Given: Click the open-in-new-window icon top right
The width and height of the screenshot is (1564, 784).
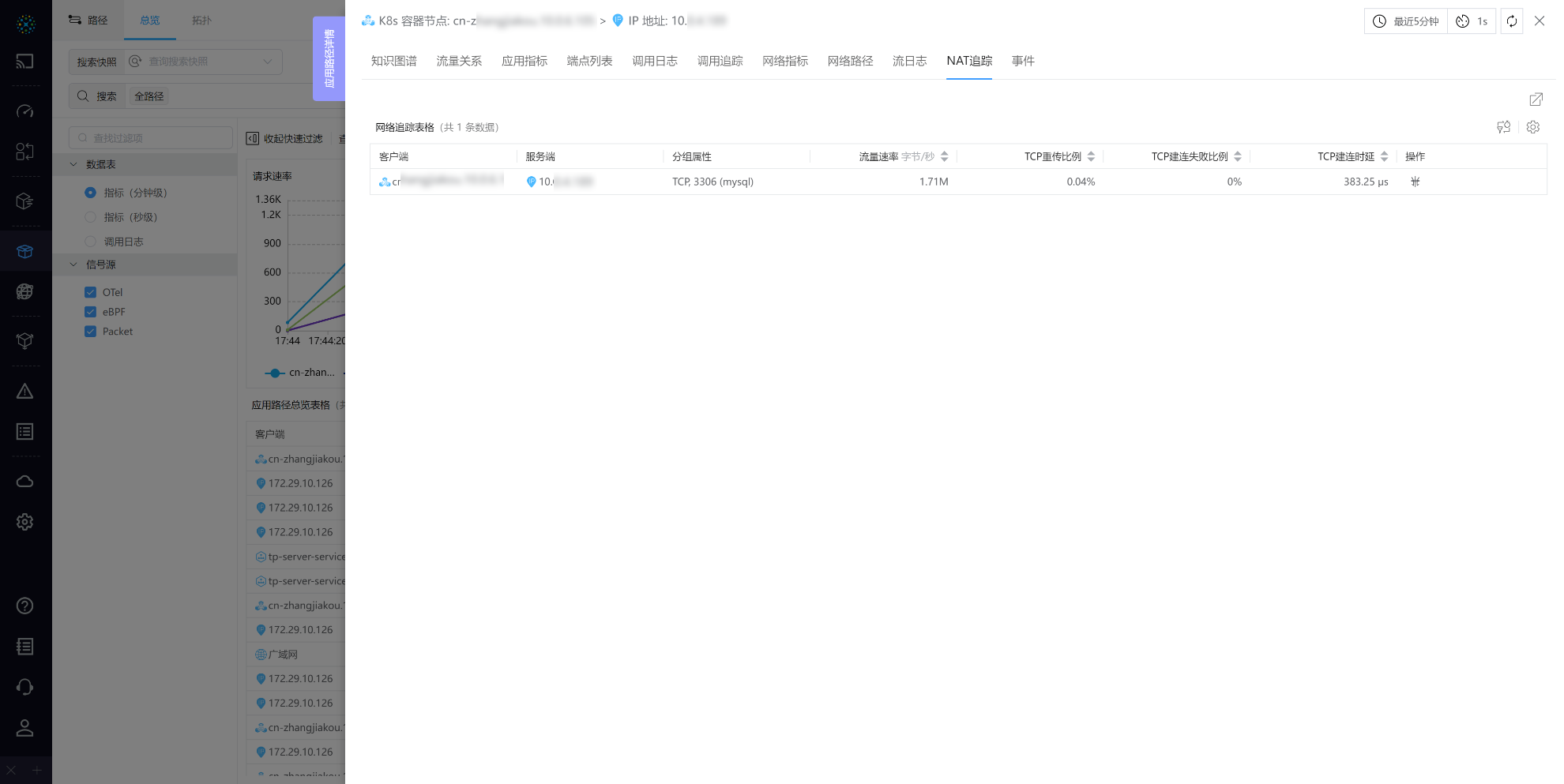Looking at the screenshot, I should [x=1536, y=99].
